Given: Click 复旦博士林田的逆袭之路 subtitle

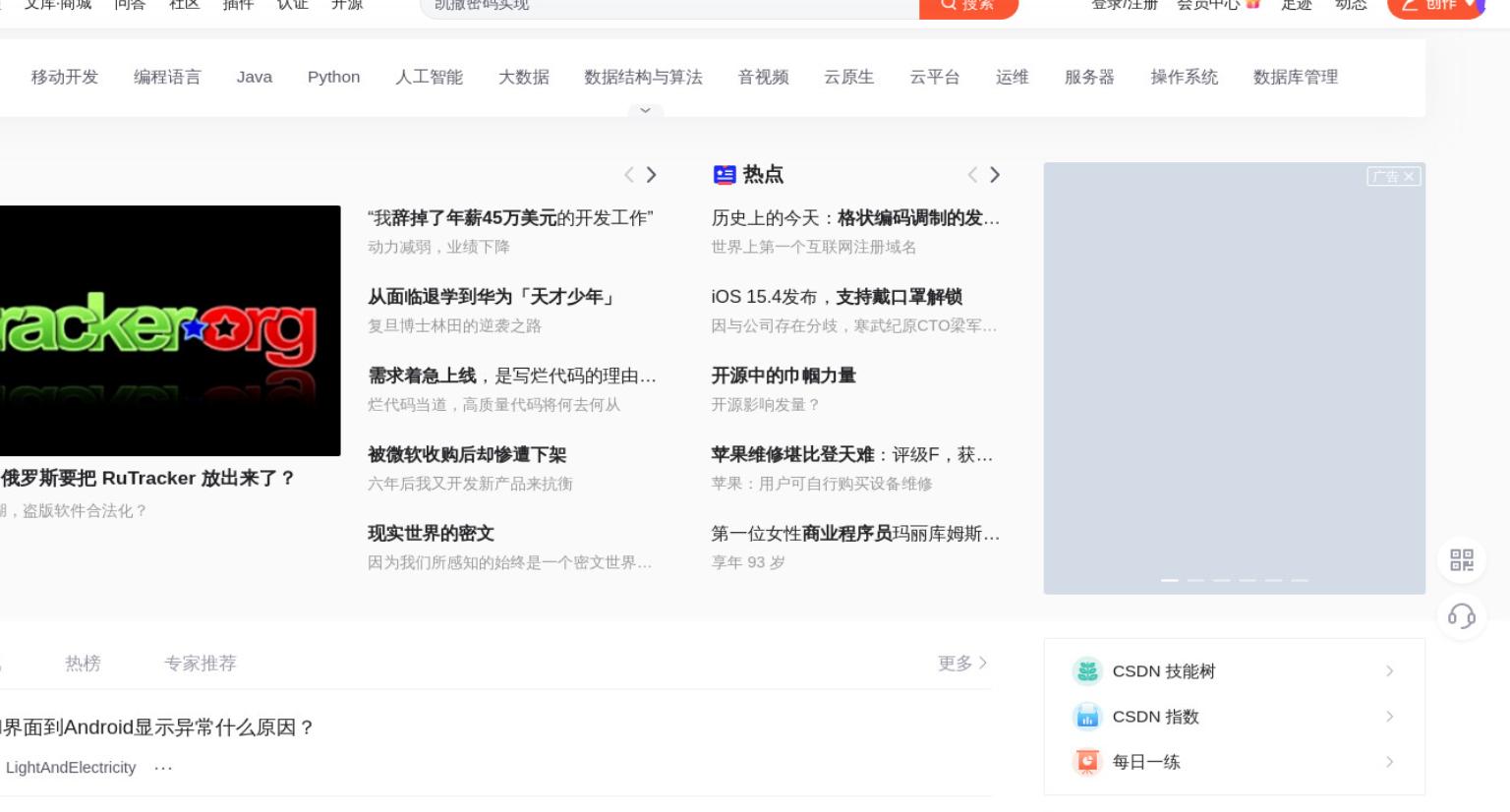Looking at the screenshot, I should click(x=454, y=325).
